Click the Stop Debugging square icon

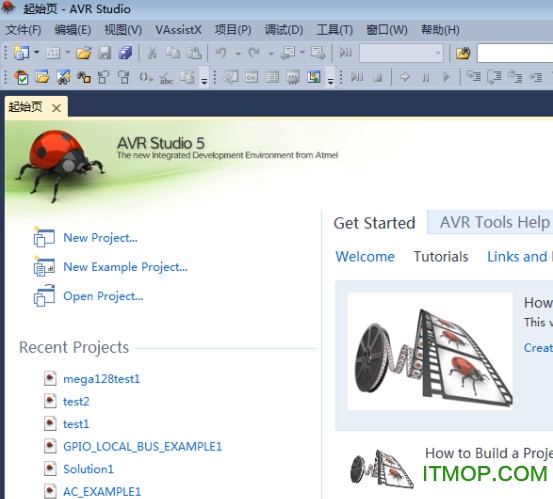377,77
